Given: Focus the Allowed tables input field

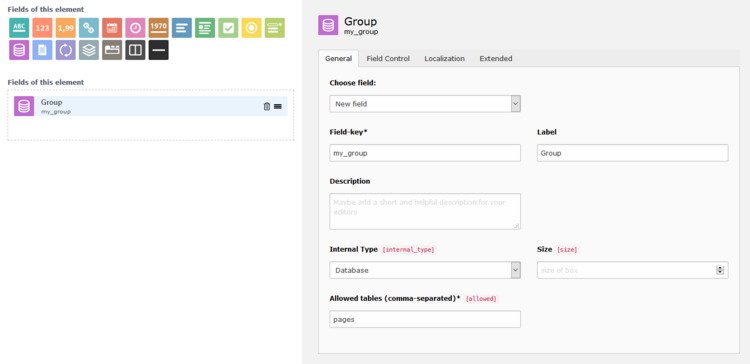Looking at the screenshot, I should point(425,319).
